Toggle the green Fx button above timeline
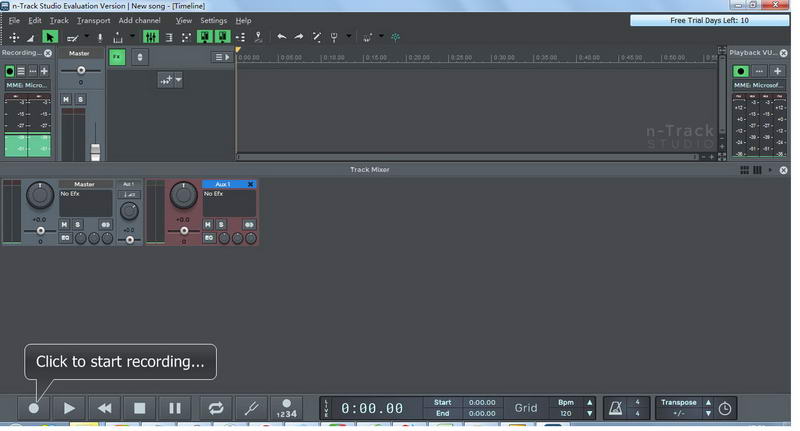Viewport: 800px width, 431px height. [117, 57]
